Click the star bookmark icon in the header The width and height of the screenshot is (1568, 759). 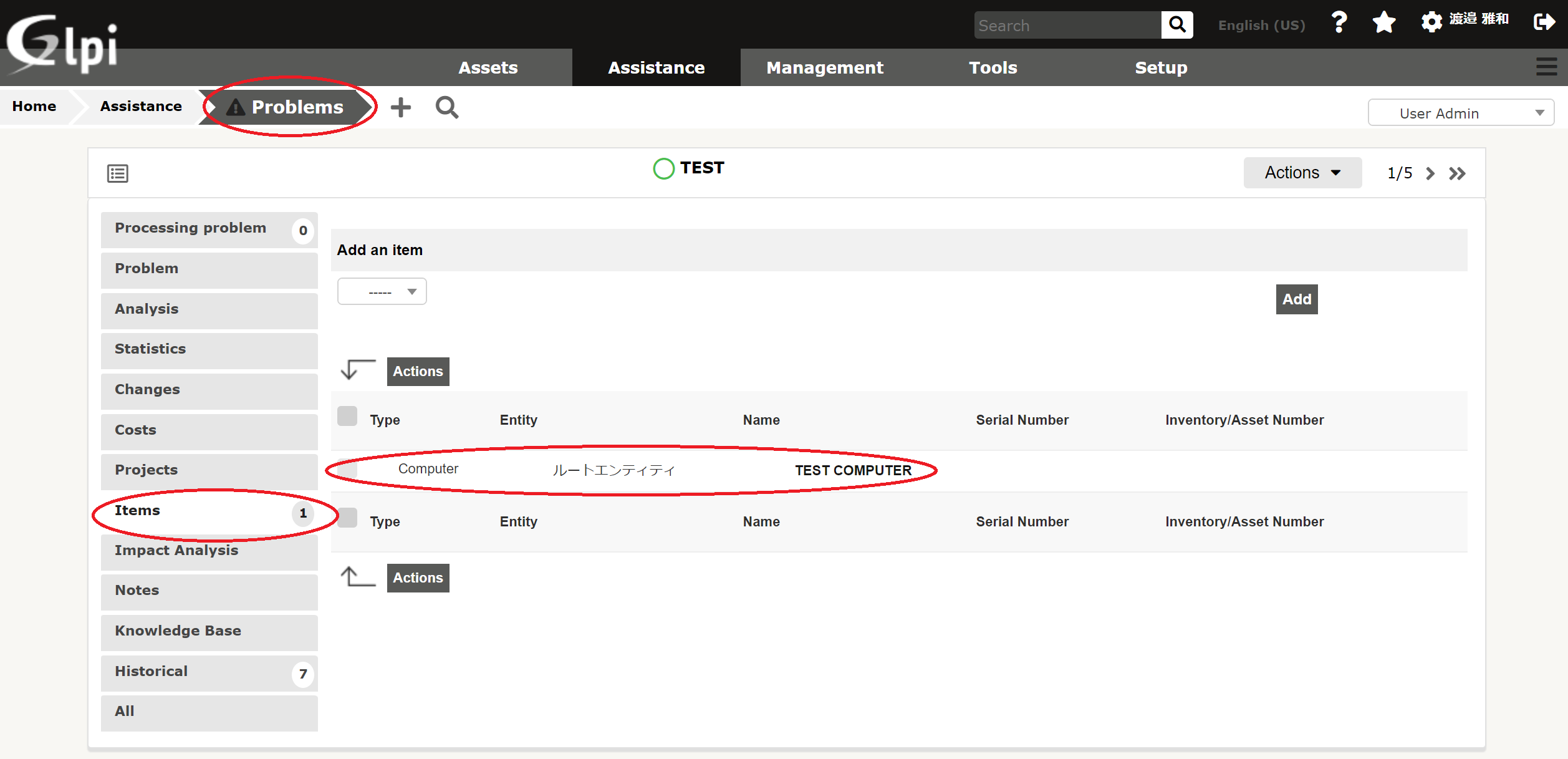pos(1384,22)
